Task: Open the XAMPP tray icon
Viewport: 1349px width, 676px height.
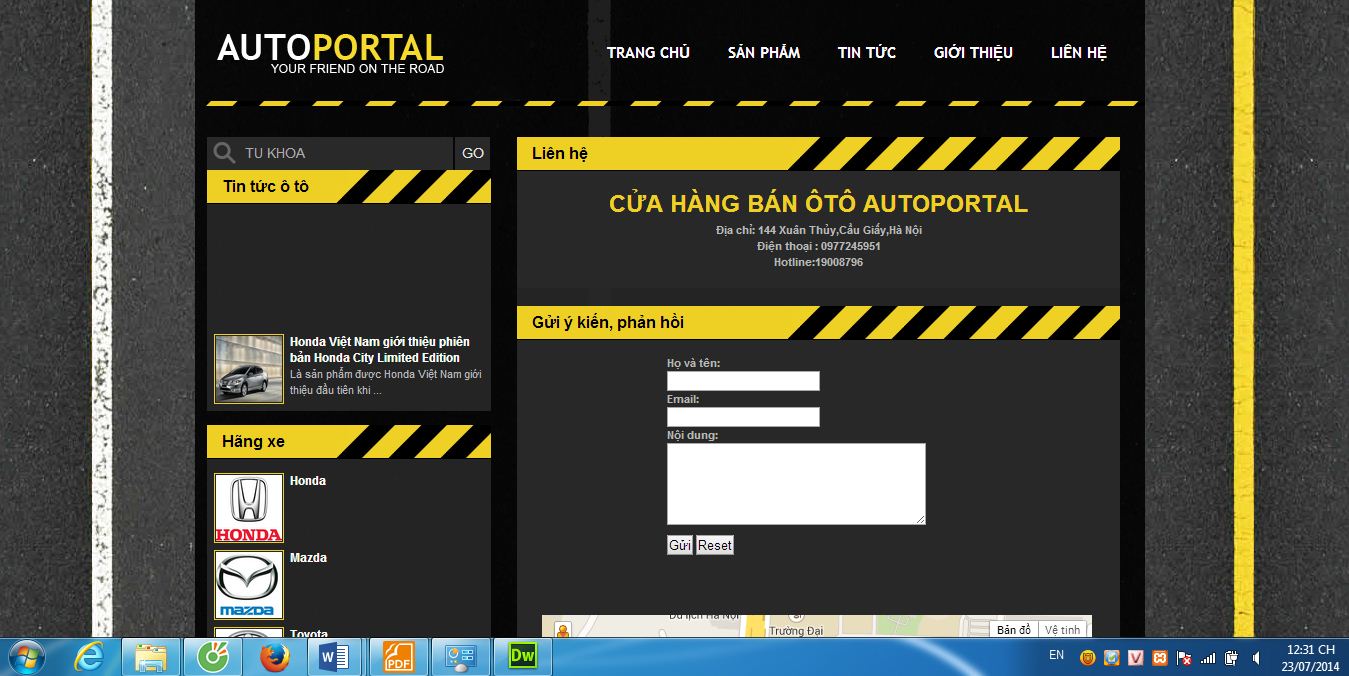Action: (x=1160, y=658)
